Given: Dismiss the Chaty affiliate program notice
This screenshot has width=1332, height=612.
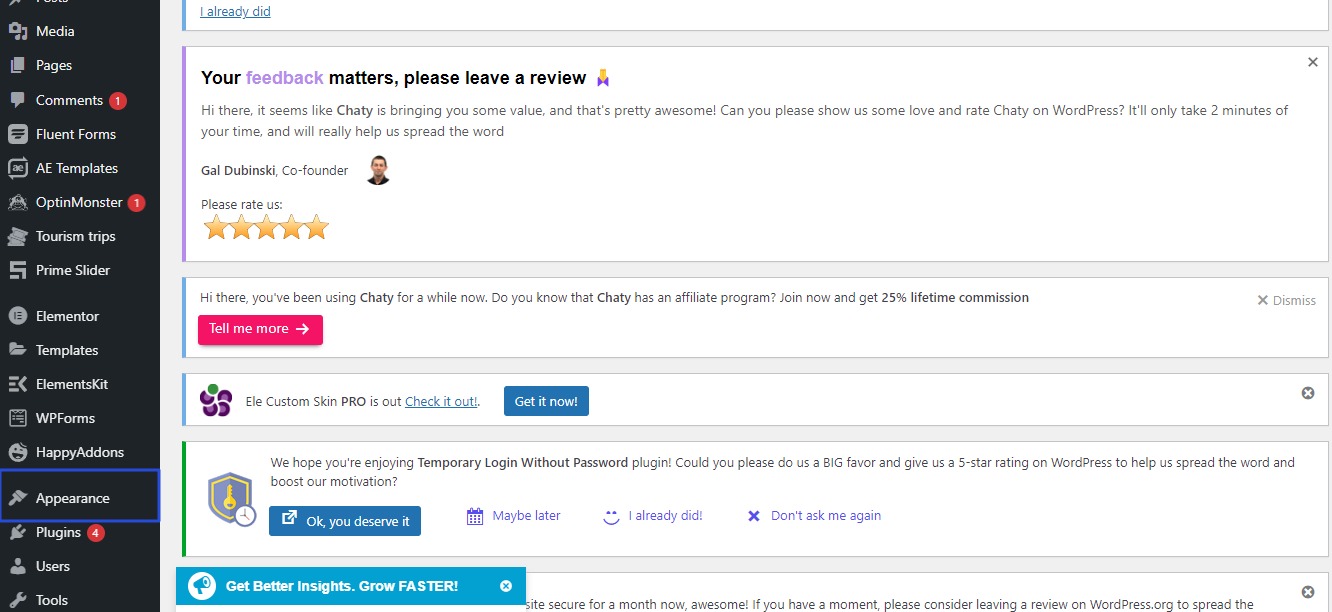Looking at the screenshot, I should (x=1286, y=300).
